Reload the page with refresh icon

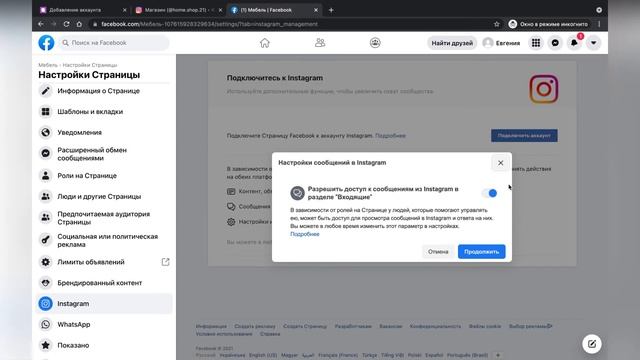[66, 24]
